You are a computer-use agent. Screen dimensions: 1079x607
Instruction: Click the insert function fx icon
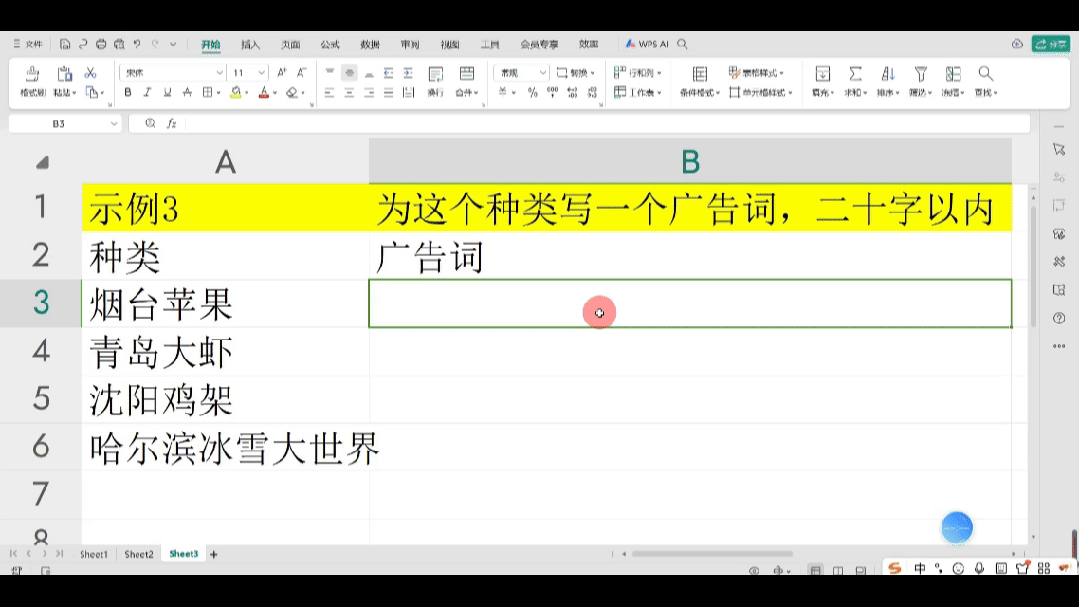click(x=171, y=123)
